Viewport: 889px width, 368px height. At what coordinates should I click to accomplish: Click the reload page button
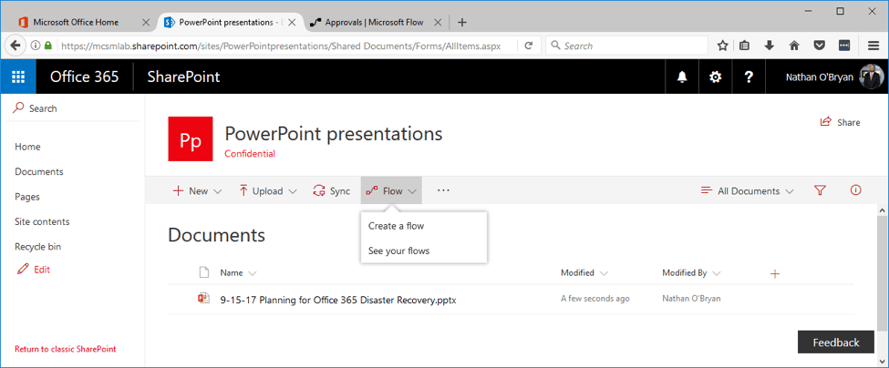click(528, 46)
